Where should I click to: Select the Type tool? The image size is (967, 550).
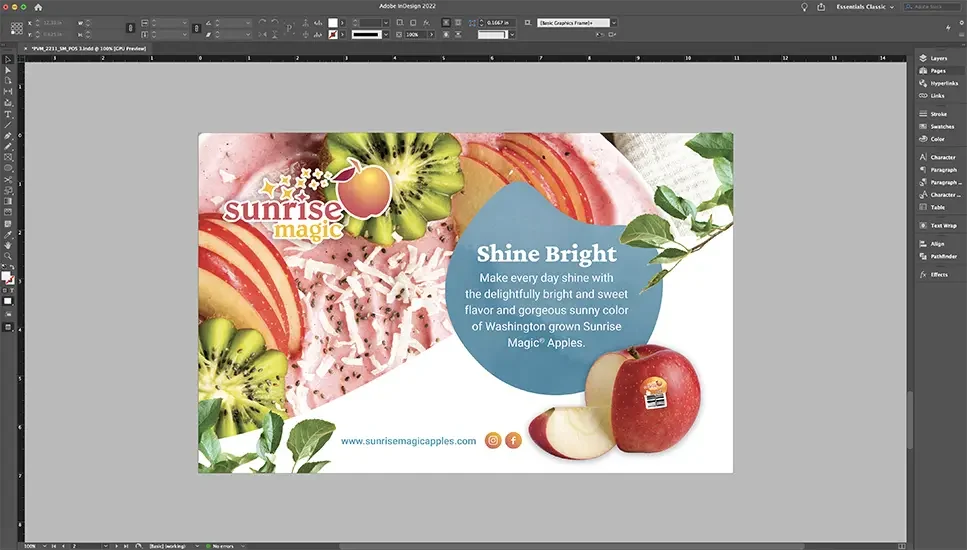[8, 114]
